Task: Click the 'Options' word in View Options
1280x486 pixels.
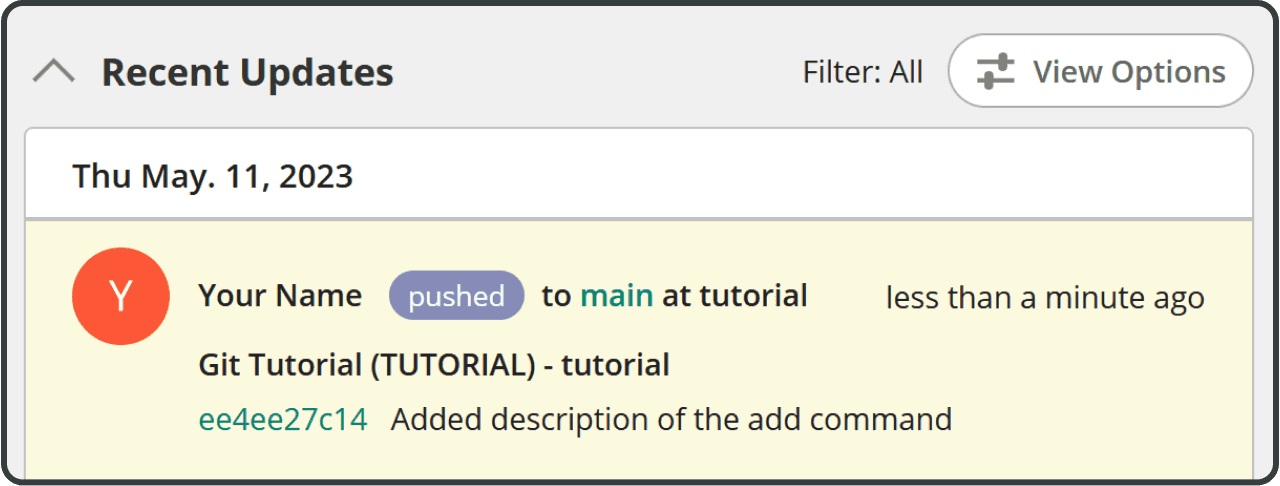Action: 1168,73
